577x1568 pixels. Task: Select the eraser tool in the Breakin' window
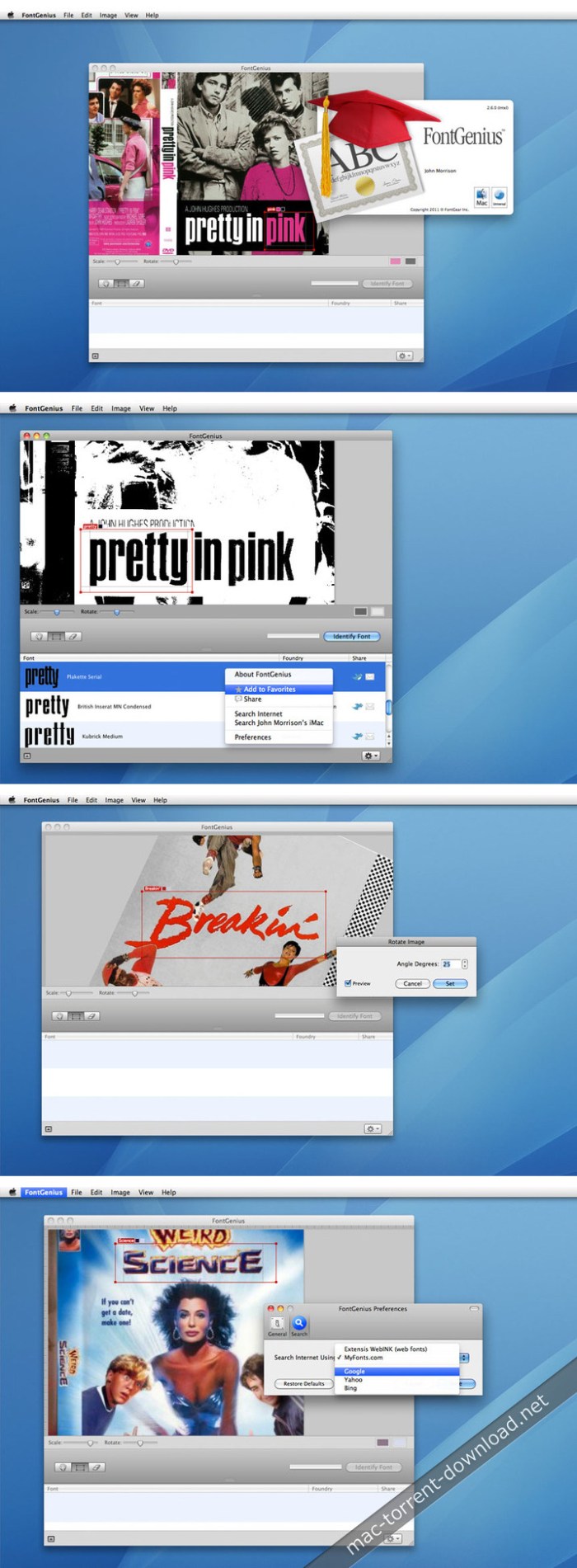(92, 1015)
